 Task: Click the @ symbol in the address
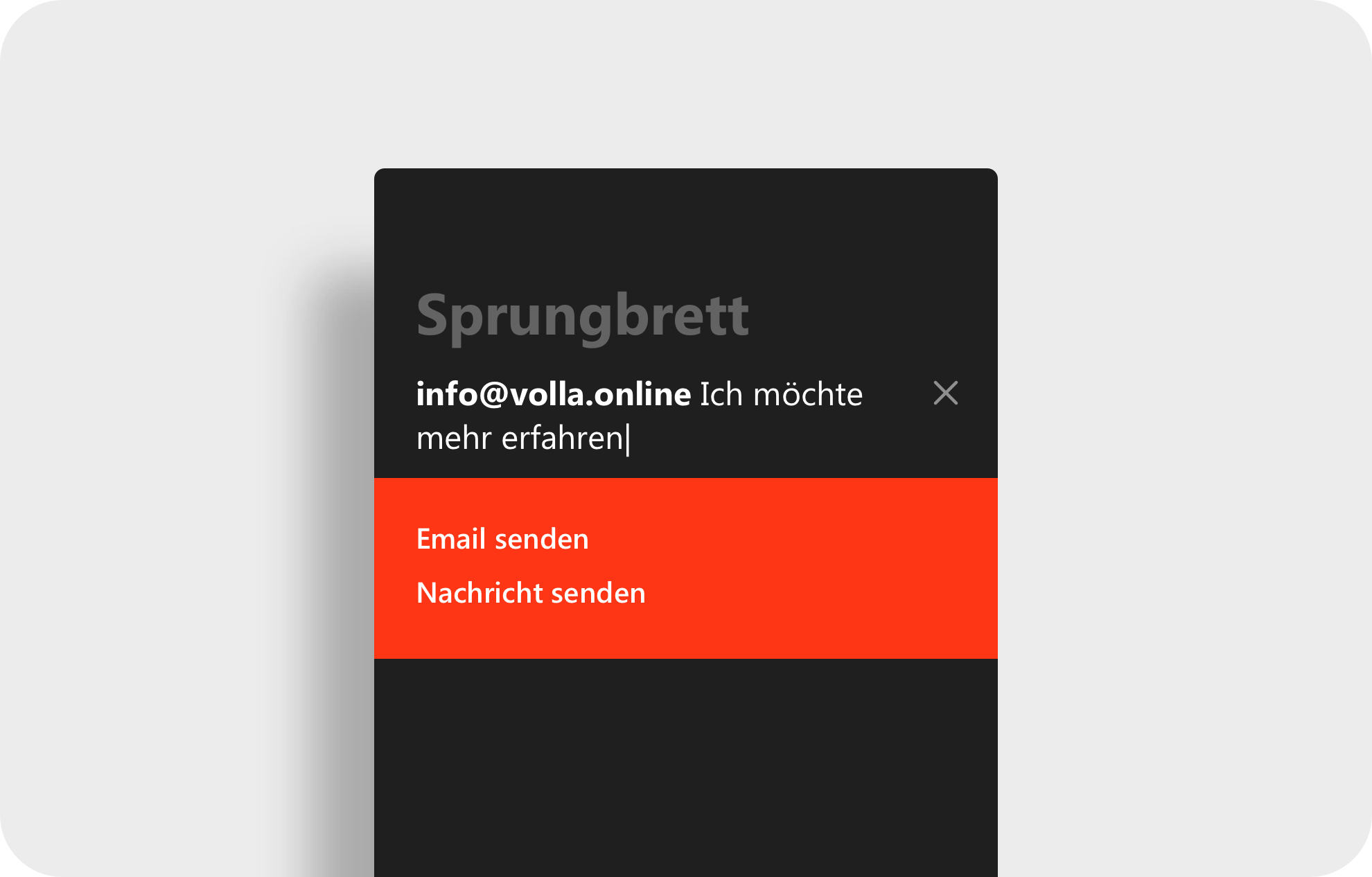494,395
